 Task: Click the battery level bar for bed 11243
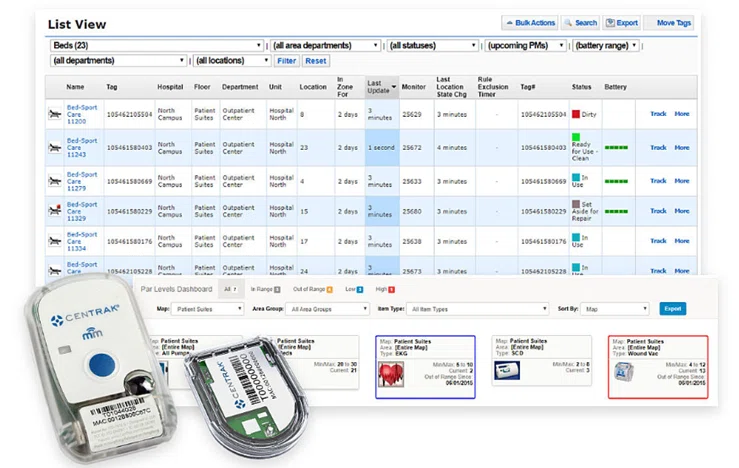click(x=616, y=148)
